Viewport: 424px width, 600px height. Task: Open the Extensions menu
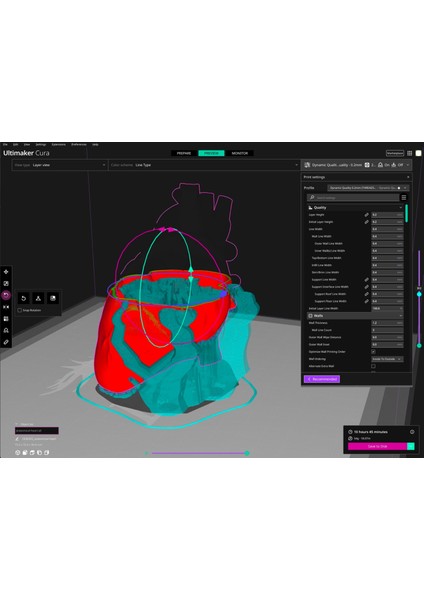[59, 145]
